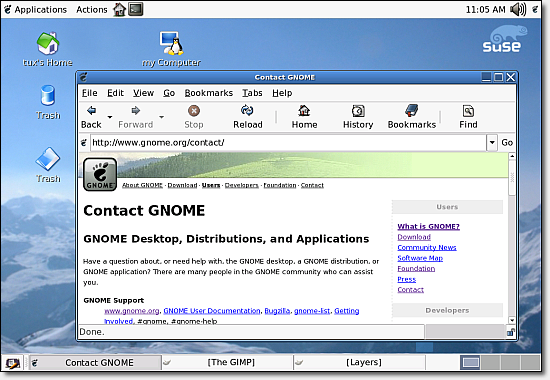This screenshot has height=380, width=550.
Task: Open my Computer desktop icon
Action: pos(172,44)
